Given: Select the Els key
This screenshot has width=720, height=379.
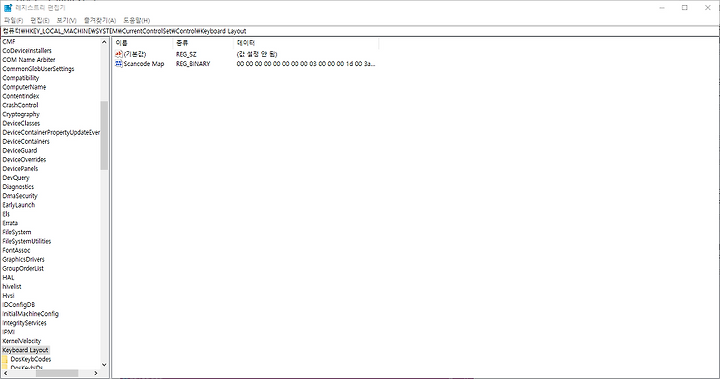Looking at the screenshot, I should click(6, 214).
